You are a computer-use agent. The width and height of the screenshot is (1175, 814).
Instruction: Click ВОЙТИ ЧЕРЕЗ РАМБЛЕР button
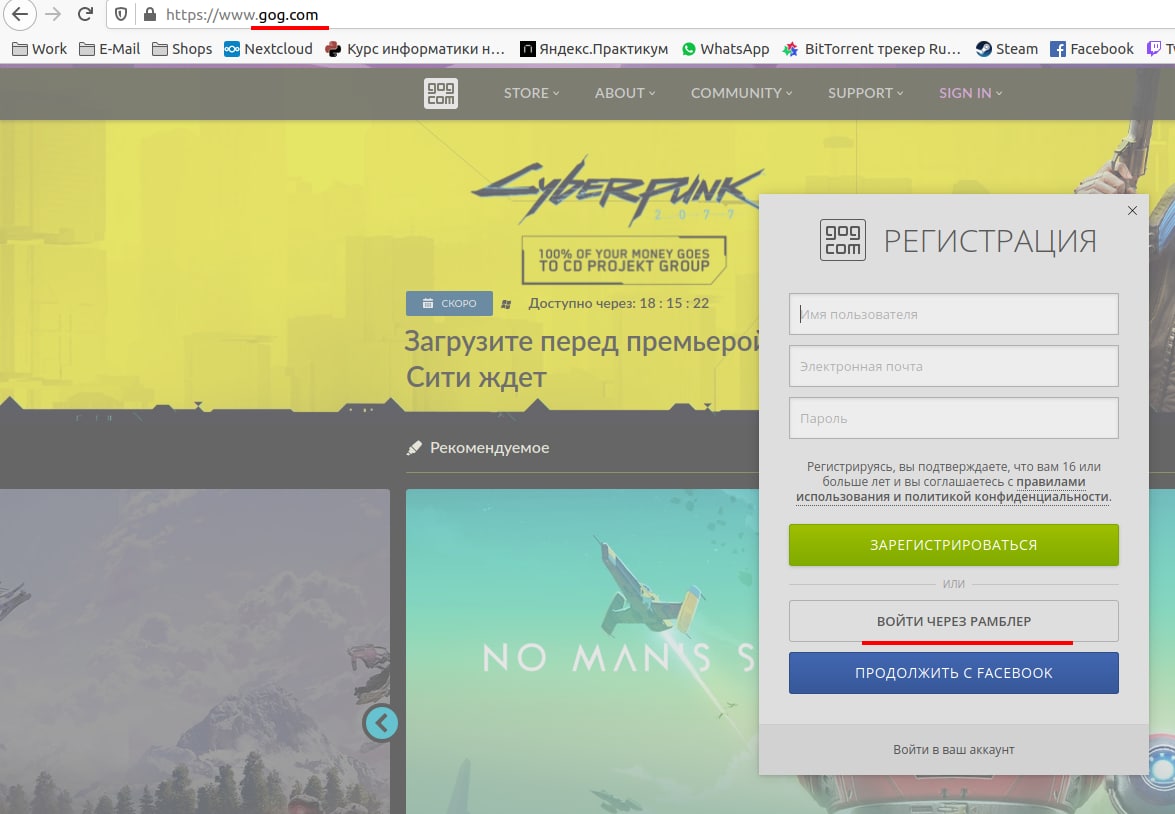(x=953, y=621)
